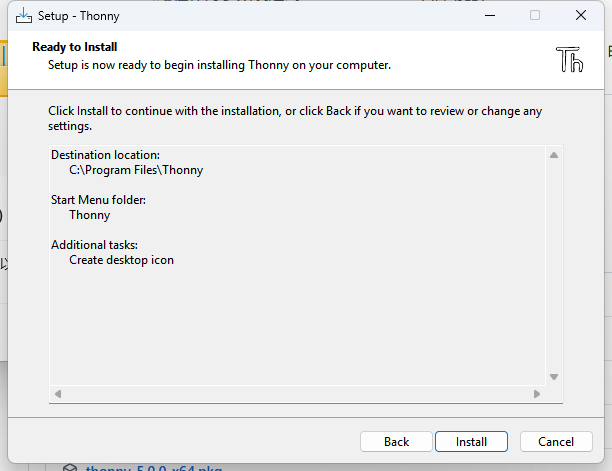Click the 'Destination location:' label
612x471 pixels.
tap(105, 155)
